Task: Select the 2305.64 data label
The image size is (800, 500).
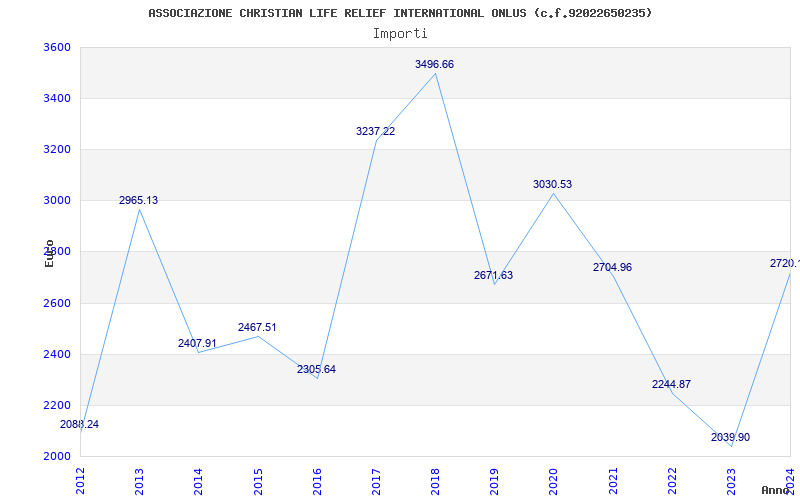Action: click(x=316, y=369)
